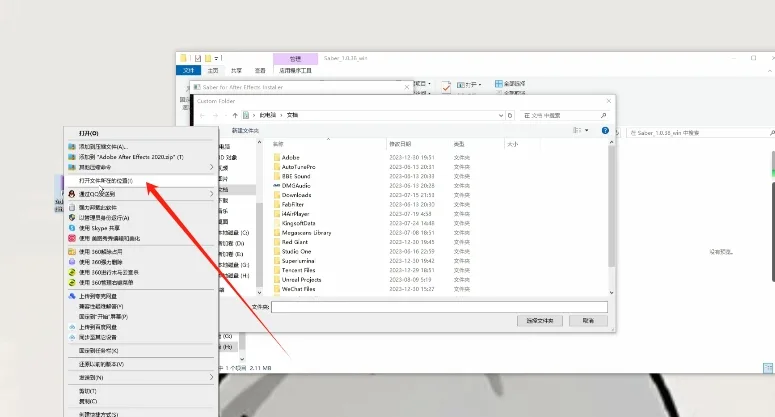Expand the '发送到' submenu arrow
The width and height of the screenshot is (775, 417).
211,378
